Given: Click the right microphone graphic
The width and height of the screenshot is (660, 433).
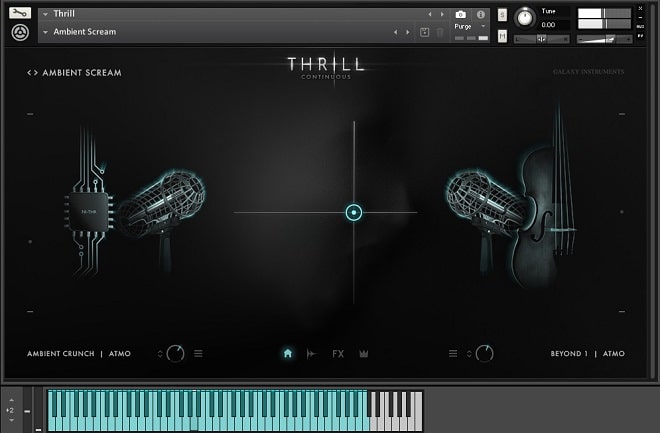Looking at the screenshot, I should [484, 210].
